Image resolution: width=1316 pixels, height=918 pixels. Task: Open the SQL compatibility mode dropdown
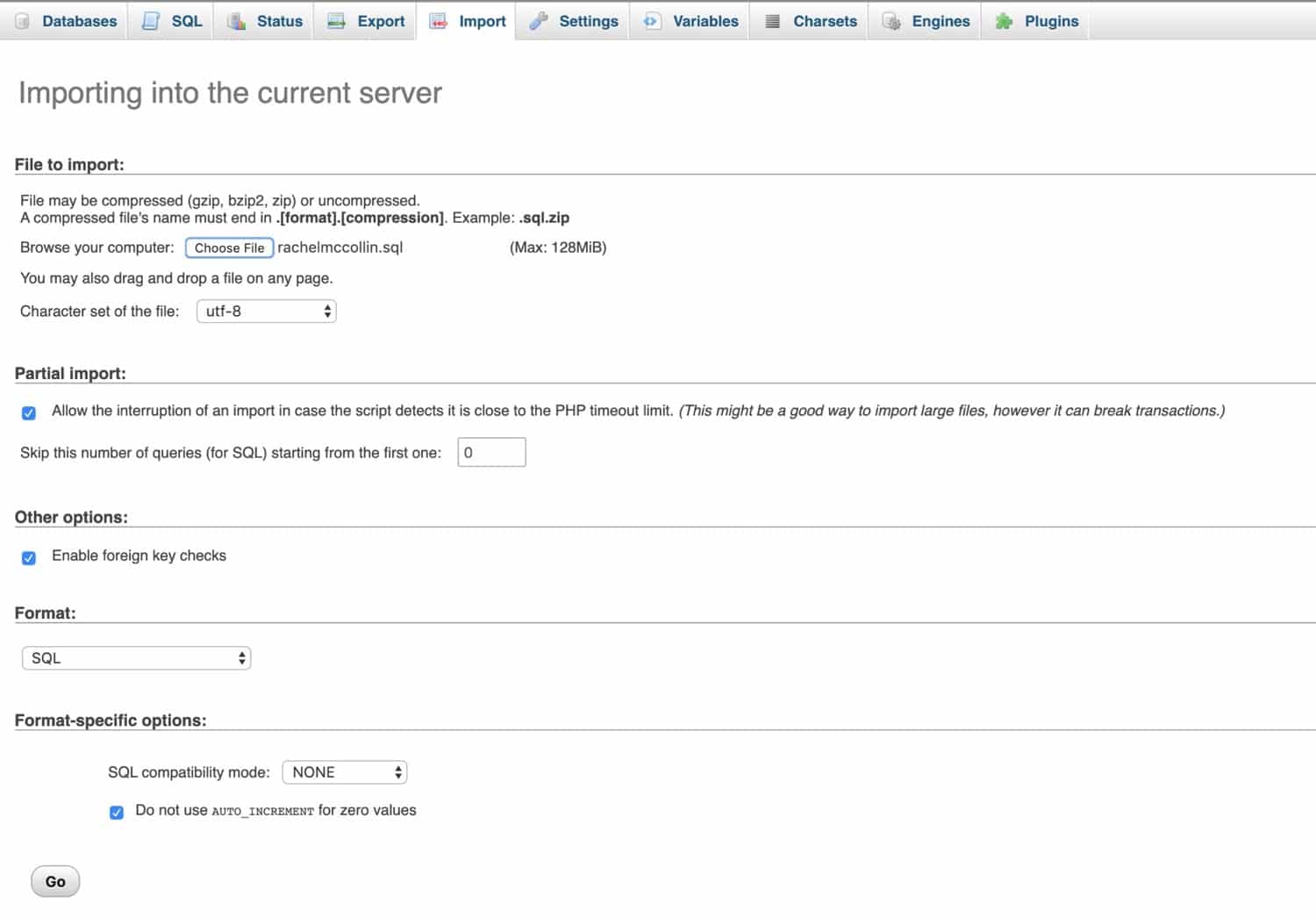point(344,771)
